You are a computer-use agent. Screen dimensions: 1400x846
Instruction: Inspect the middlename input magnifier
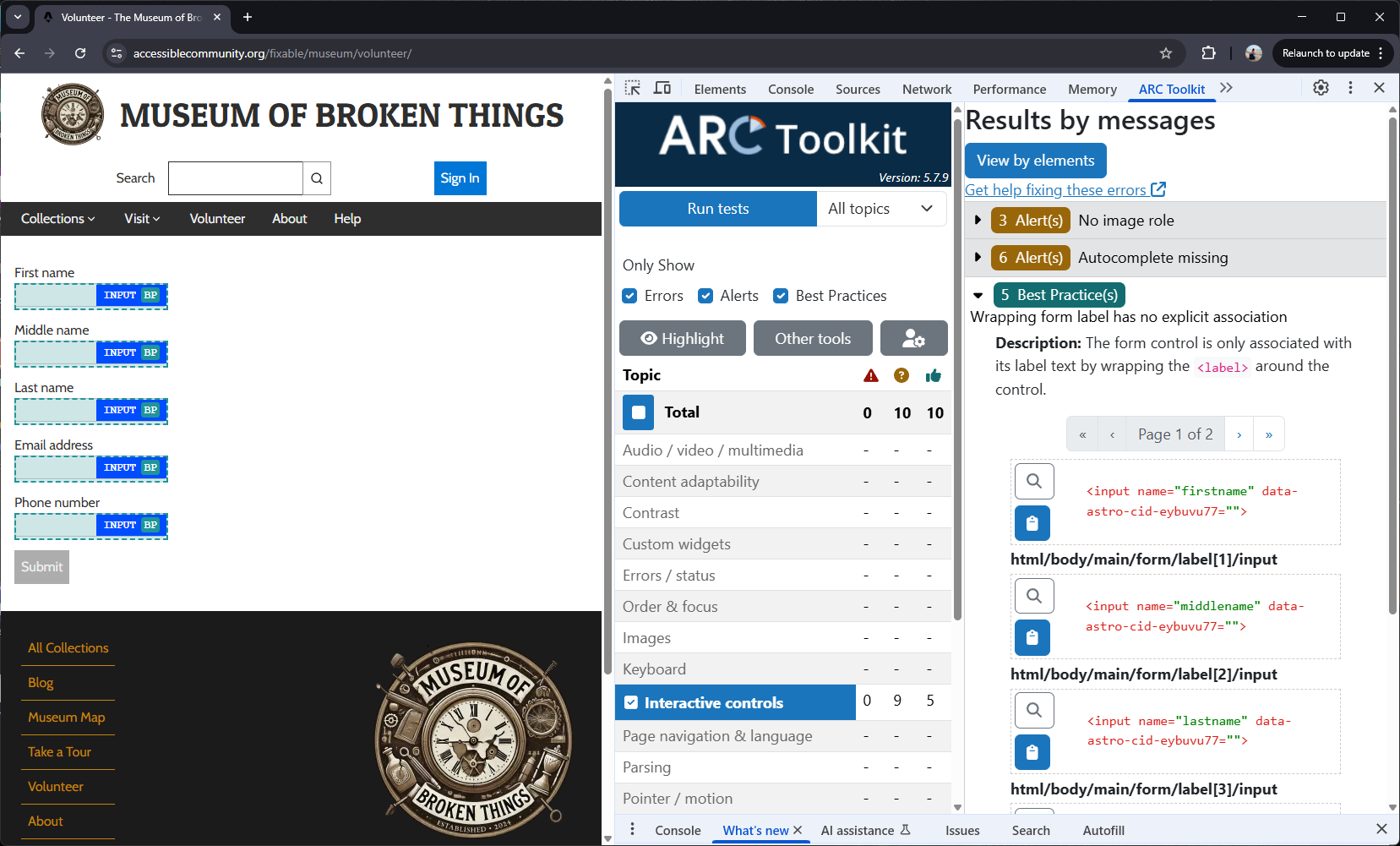[1033, 596]
